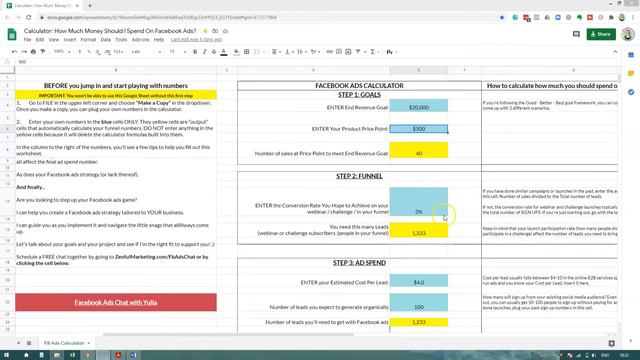640x360 pixels.
Task: Select the Paint format tool
Action: click(x=42, y=52)
